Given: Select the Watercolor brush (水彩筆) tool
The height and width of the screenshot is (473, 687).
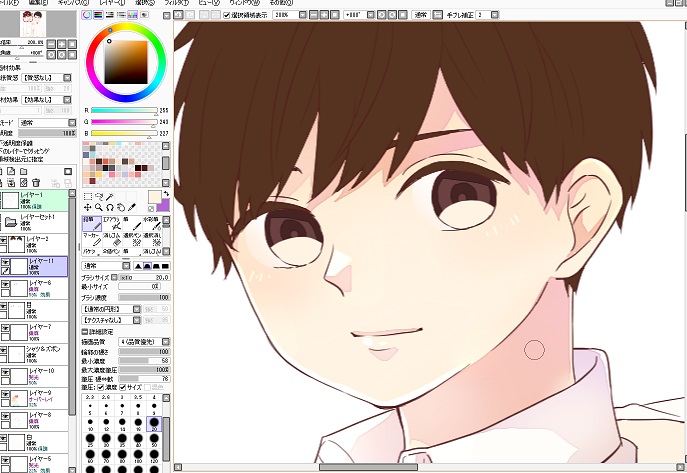Looking at the screenshot, I should tap(152, 223).
